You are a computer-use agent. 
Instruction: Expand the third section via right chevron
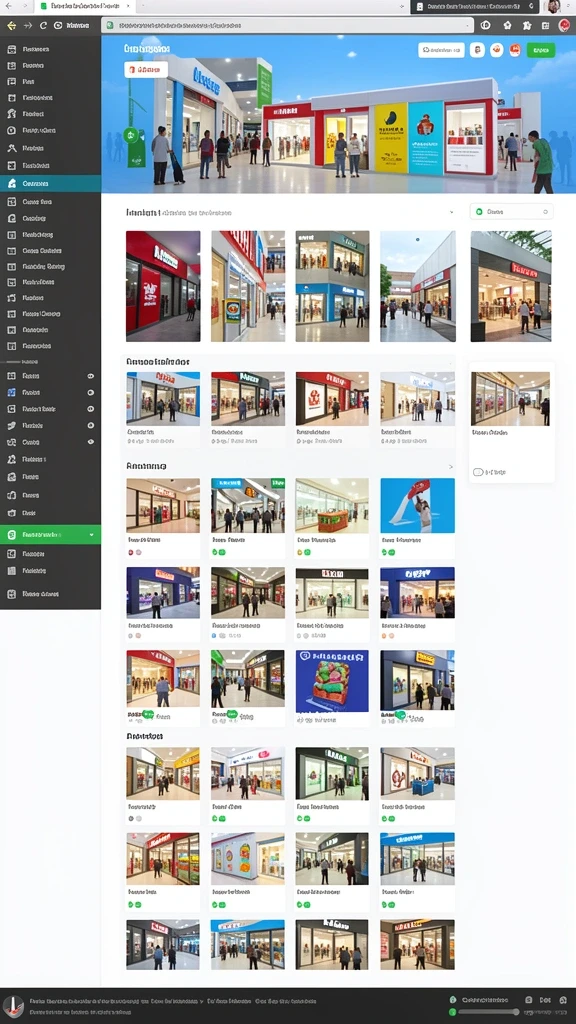(451, 467)
